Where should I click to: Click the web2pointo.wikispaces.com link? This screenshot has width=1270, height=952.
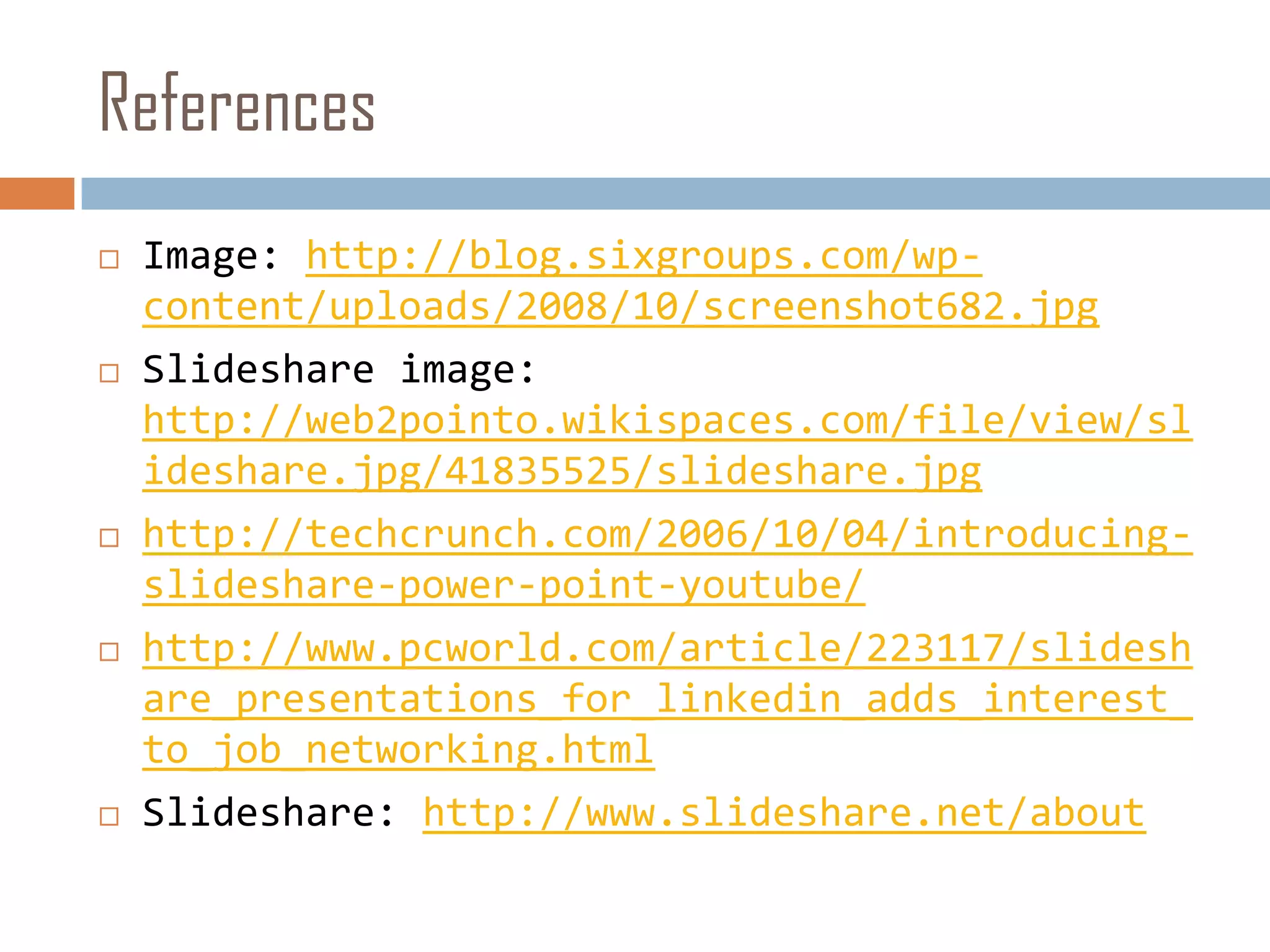(667, 421)
